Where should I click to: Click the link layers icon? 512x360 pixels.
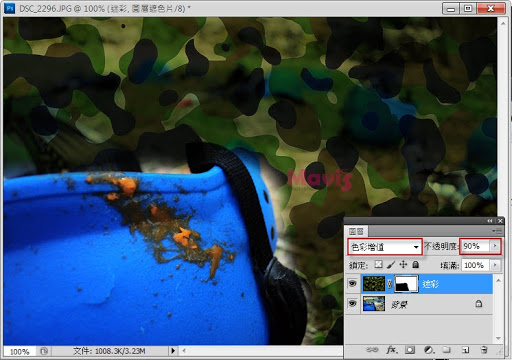(372, 350)
